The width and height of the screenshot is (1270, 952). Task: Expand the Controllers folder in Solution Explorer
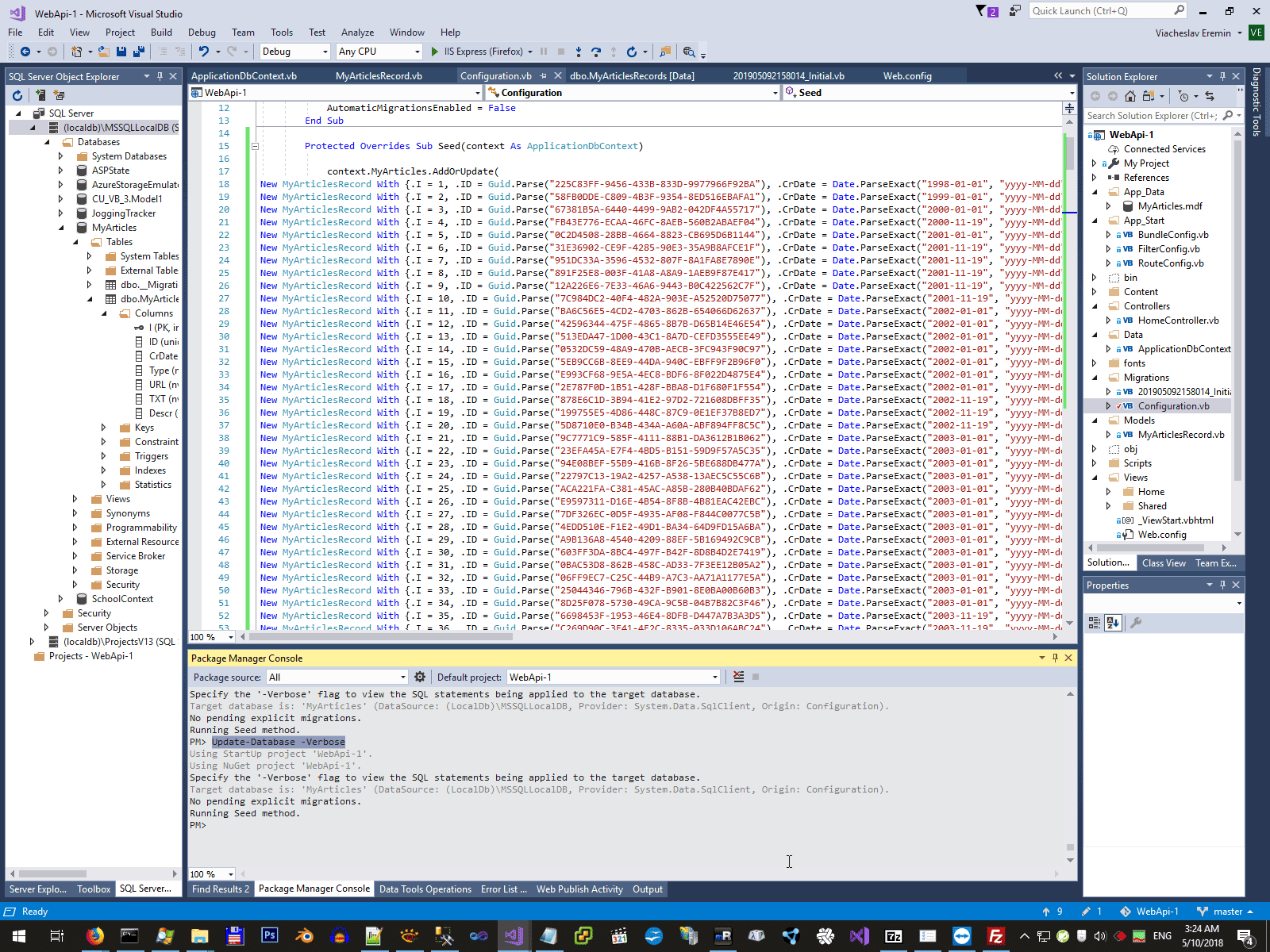1095,306
